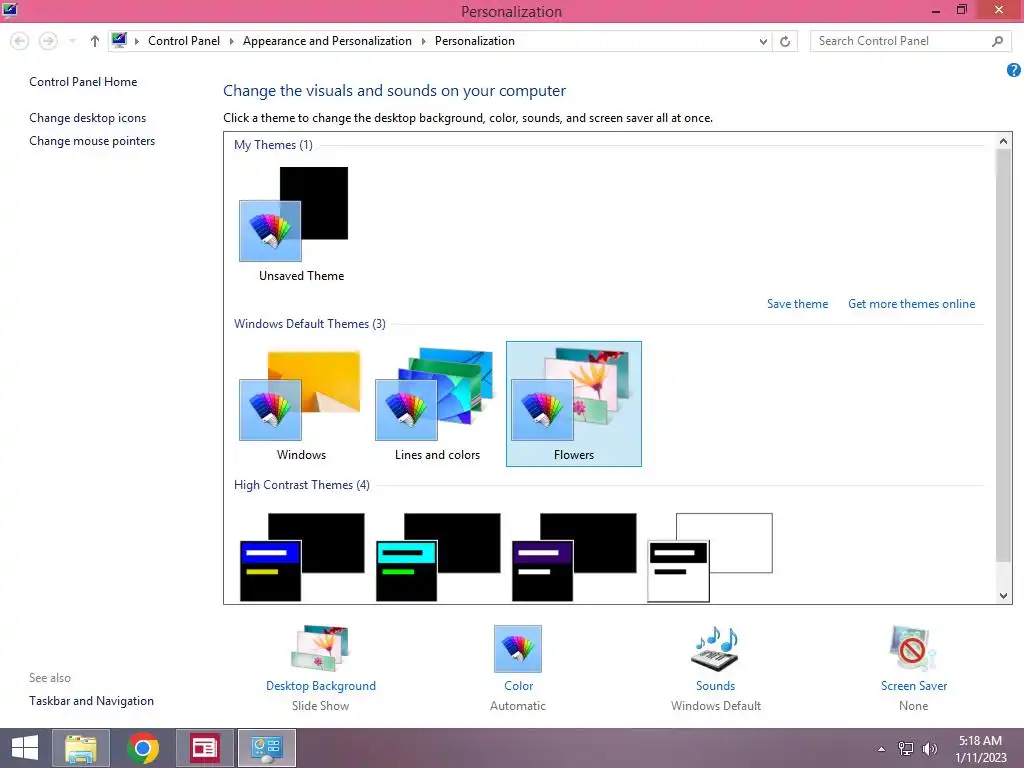Choose the high contrast theme with purple title bar
This screenshot has width=1024, height=768.
point(574,557)
